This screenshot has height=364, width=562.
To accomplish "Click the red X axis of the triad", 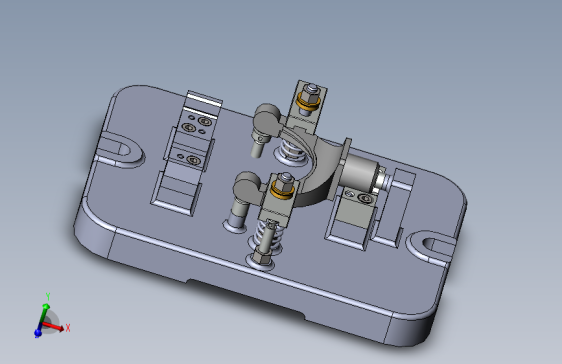I will [x=54, y=326].
